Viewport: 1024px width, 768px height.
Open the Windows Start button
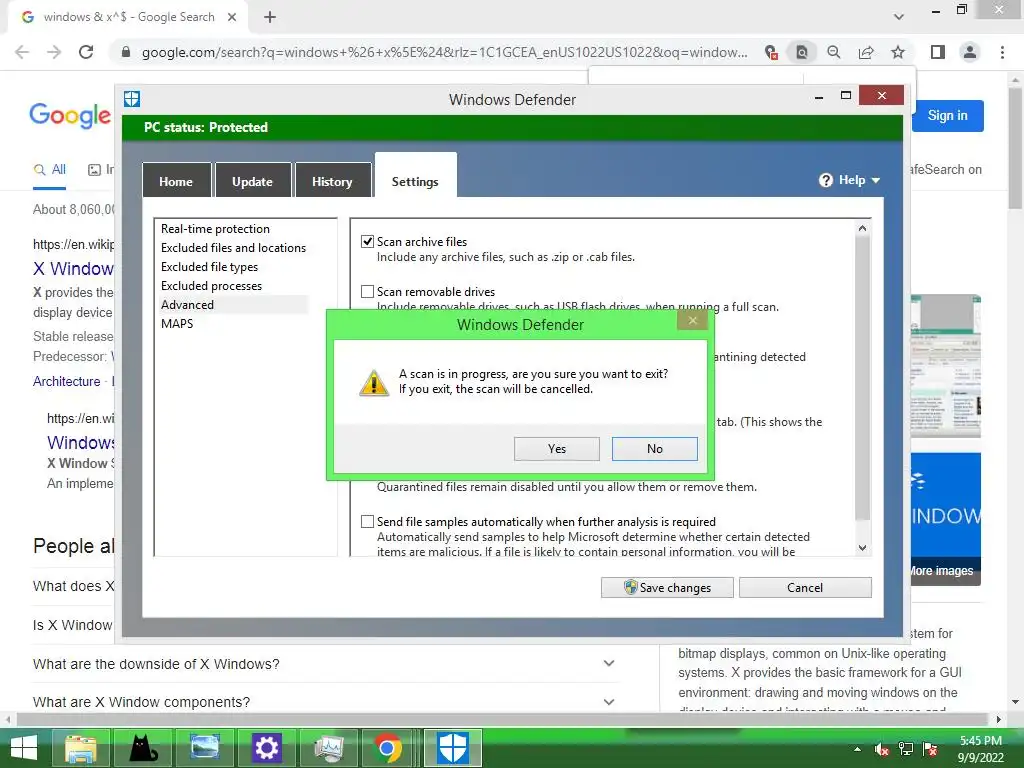24,748
